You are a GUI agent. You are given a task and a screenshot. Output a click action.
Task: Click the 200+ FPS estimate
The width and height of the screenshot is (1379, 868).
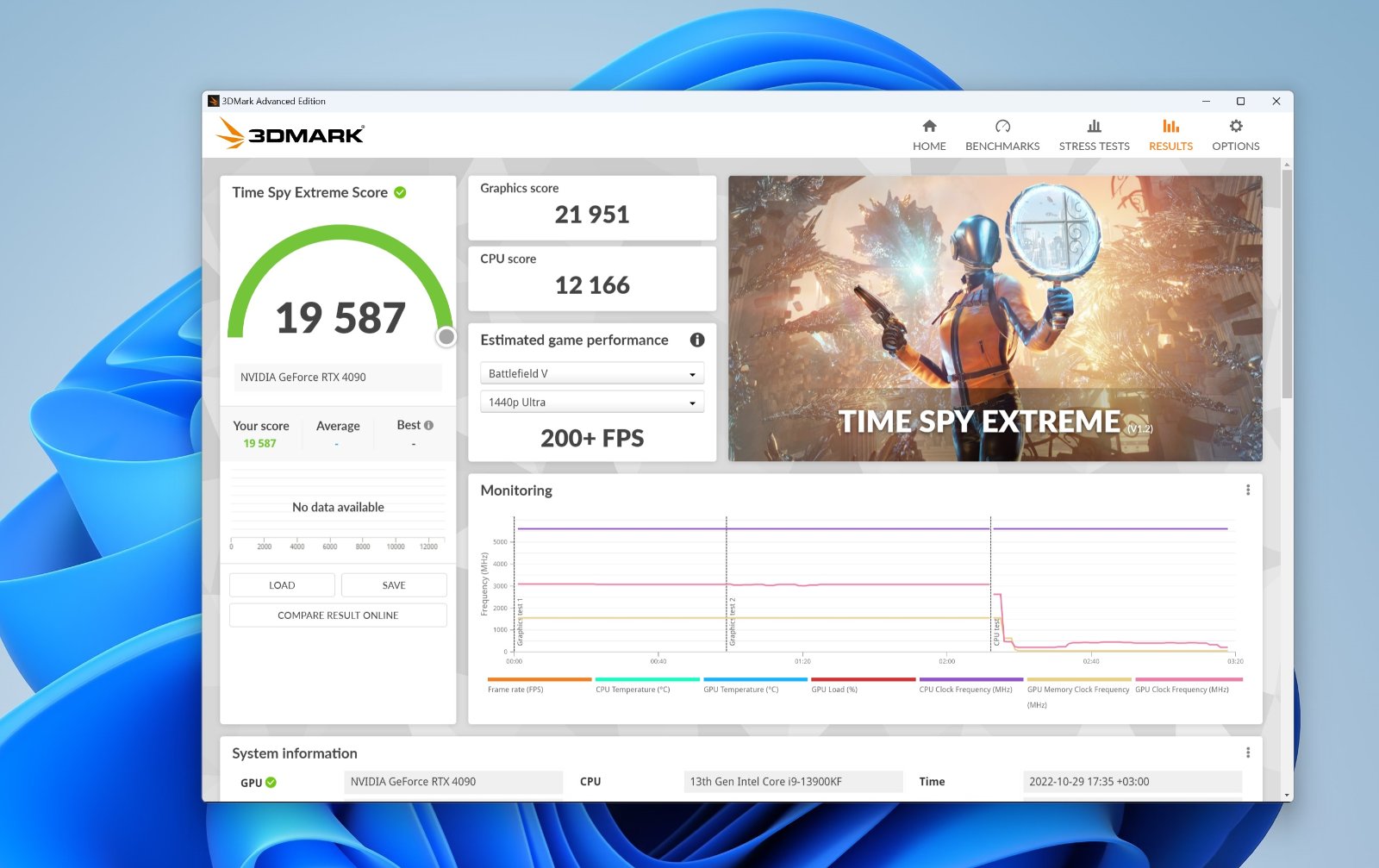point(592,438)
